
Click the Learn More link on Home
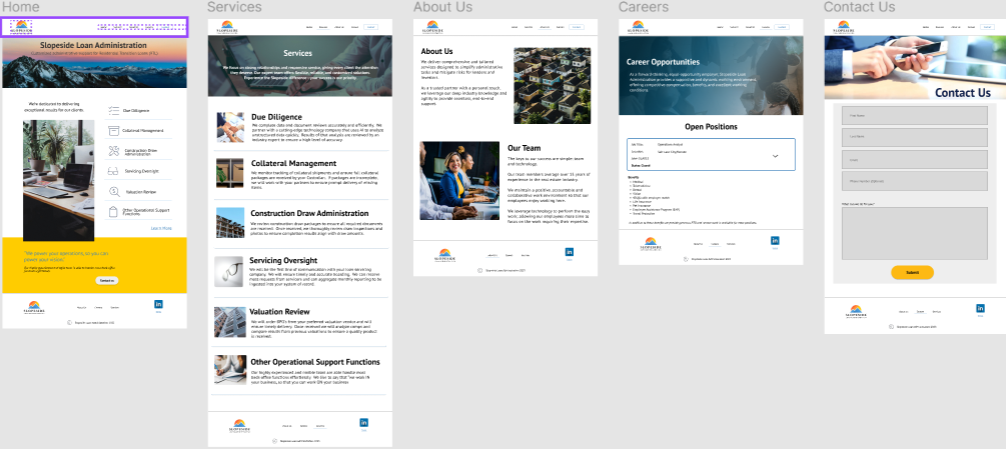(161, 228)
